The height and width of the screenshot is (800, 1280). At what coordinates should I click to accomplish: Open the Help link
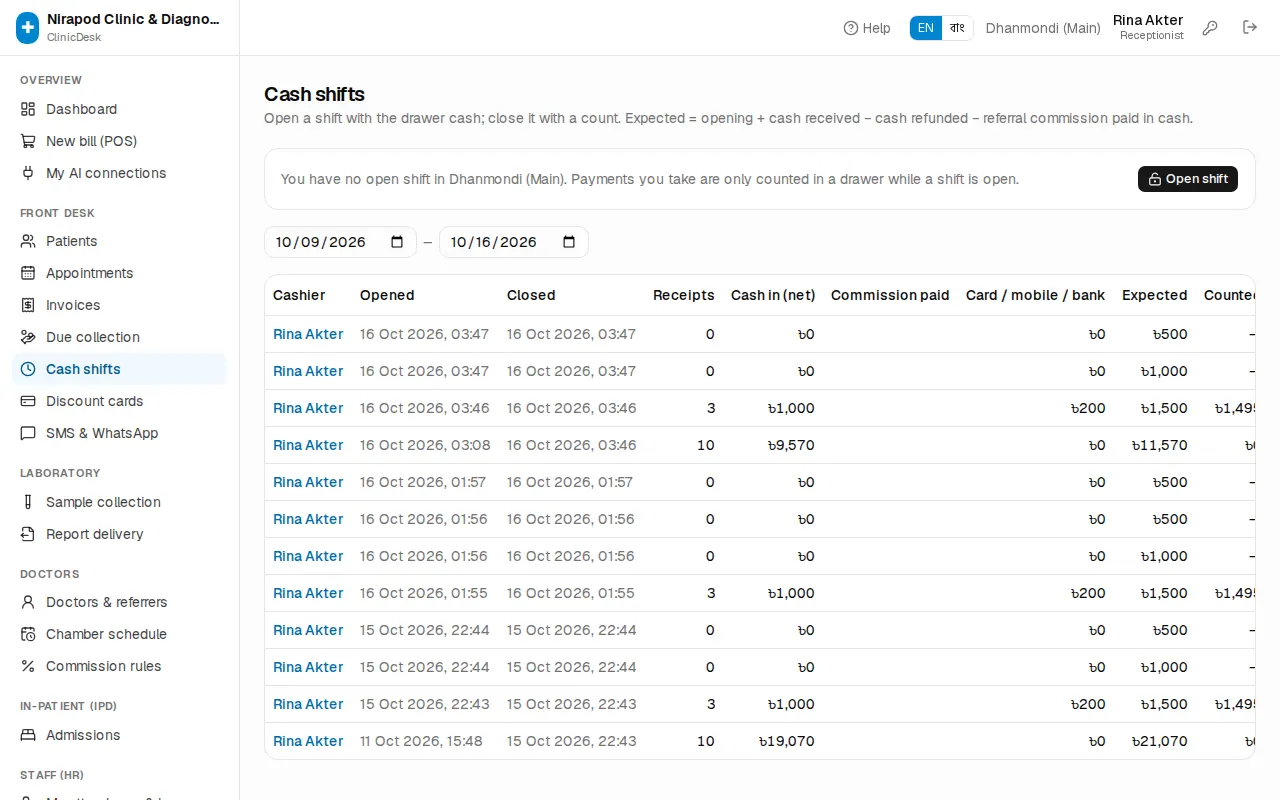click(867, 28)
